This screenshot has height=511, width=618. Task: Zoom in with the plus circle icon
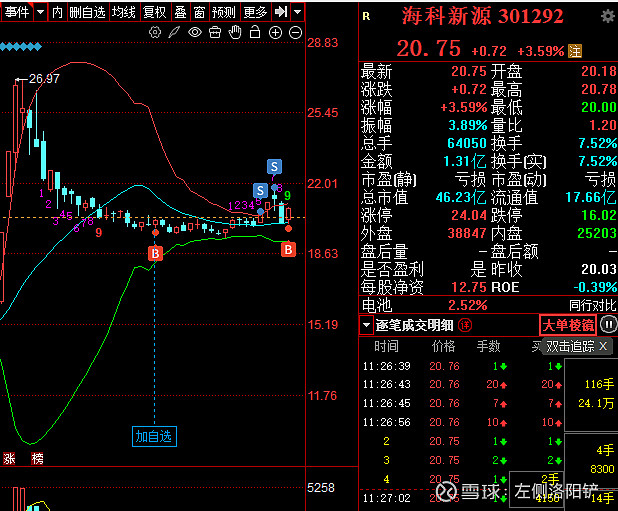pyautogui.click(x=275, y=33)
